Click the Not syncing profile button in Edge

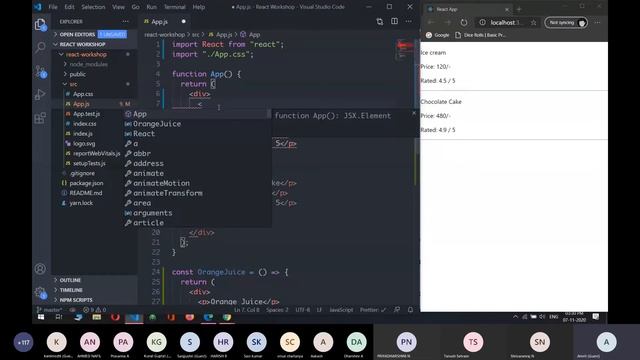click(x=567, y=23)
